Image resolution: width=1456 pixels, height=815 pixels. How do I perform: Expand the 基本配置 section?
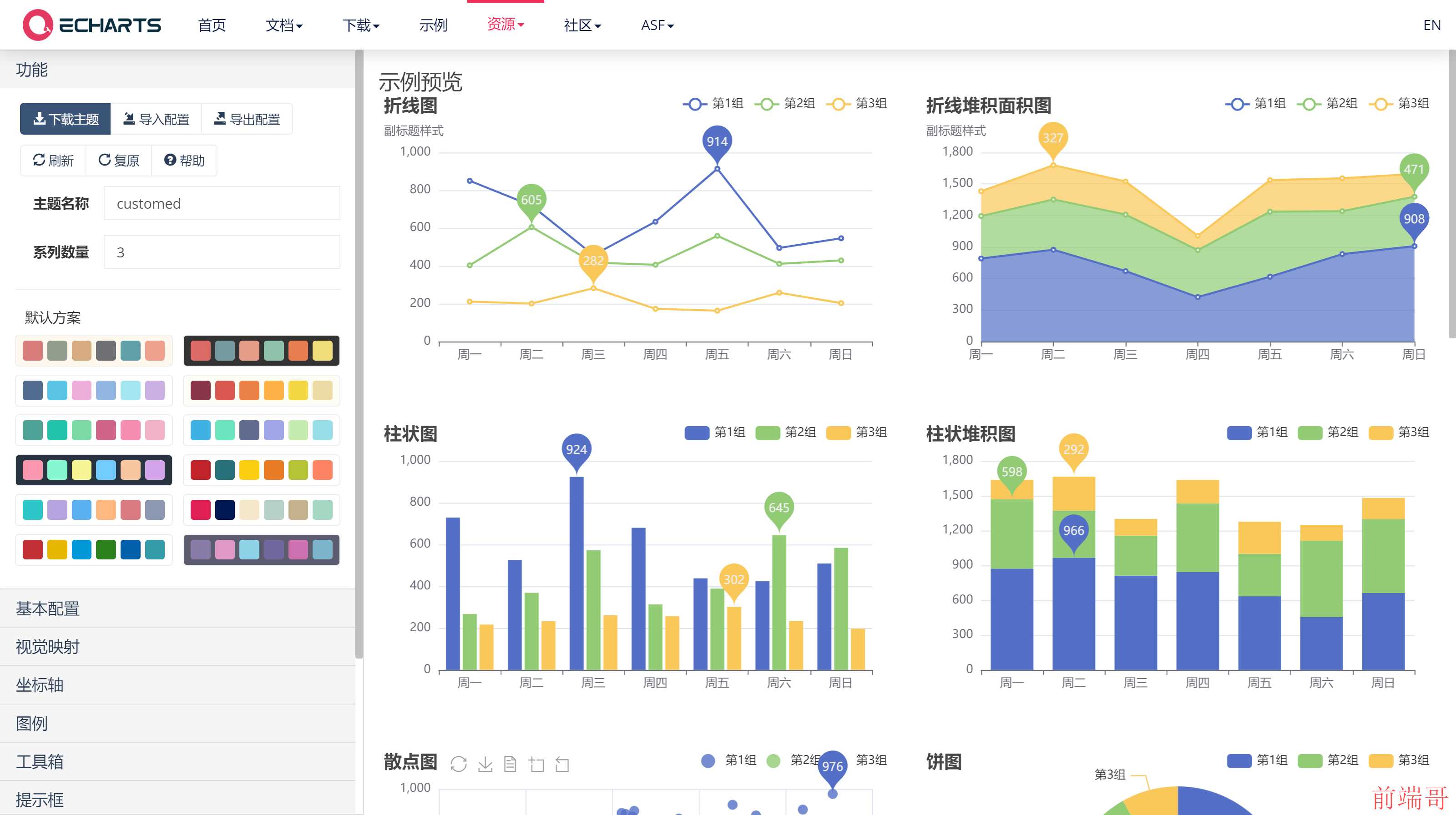point(177,608)
